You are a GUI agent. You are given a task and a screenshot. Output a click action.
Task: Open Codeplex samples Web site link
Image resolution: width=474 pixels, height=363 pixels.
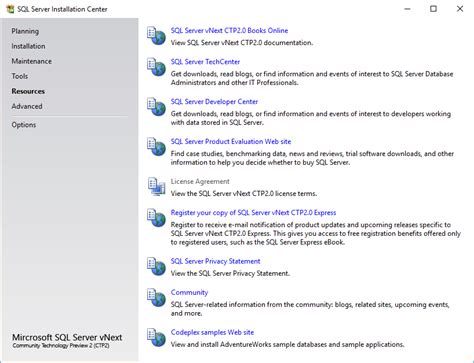[212, 332]
